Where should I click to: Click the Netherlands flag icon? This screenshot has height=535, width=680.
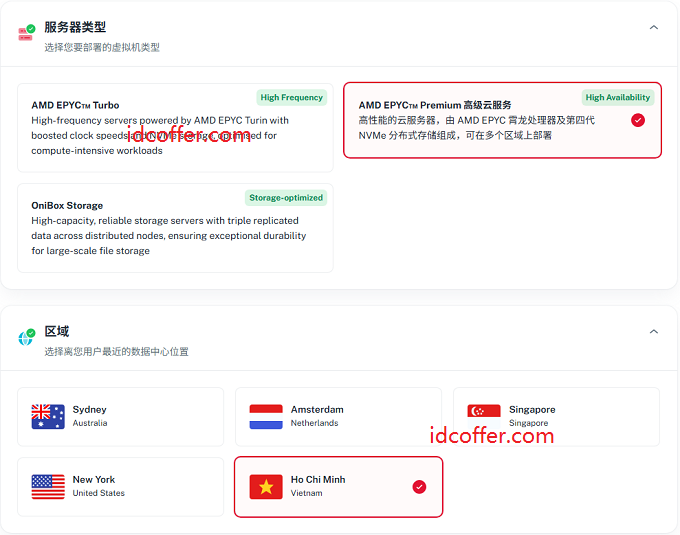click(x=266, y=416)
